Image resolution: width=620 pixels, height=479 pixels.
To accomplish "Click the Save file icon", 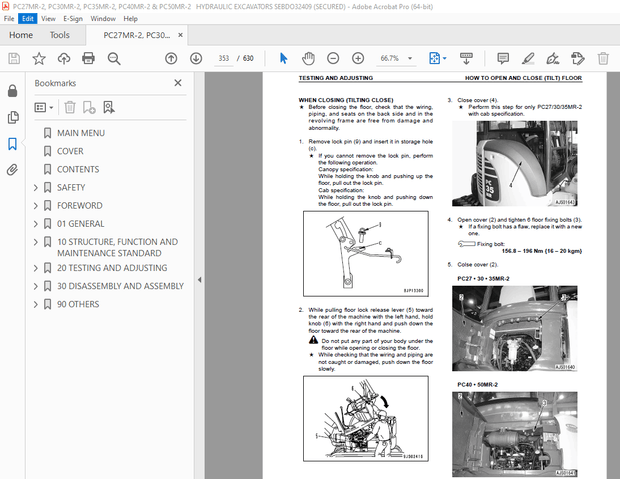I will coord(14,59).
